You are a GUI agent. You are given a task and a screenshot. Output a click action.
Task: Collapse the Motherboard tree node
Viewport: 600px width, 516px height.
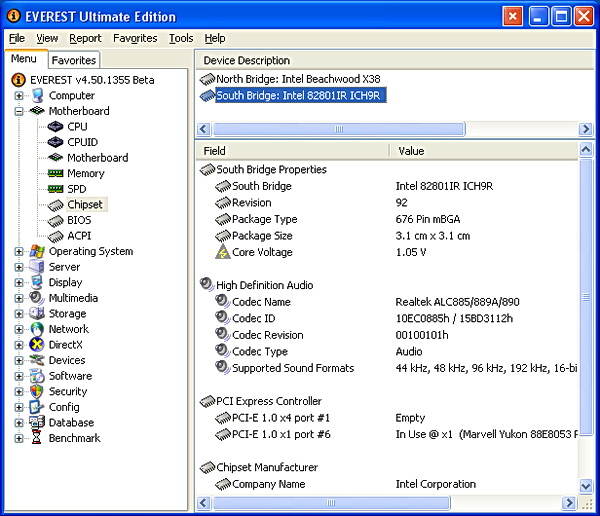[19, 111]
